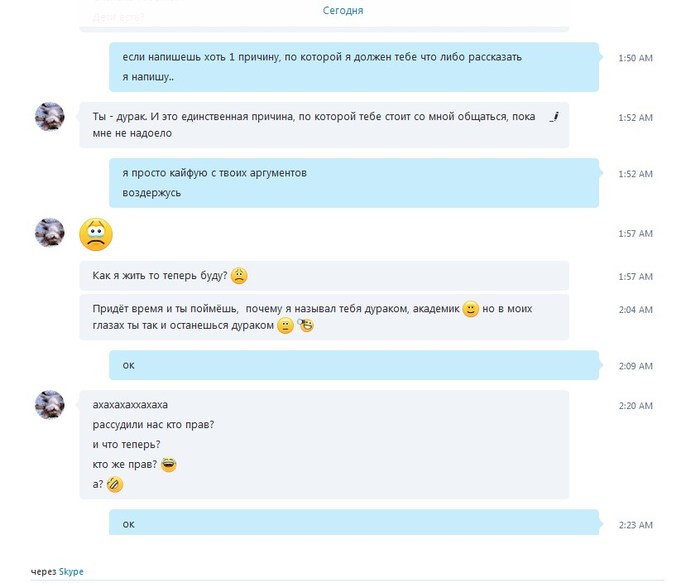This screenshot has height=583, width=700.
Task: Click the 1:50 AM timestamp
Action: pos(635,58)
